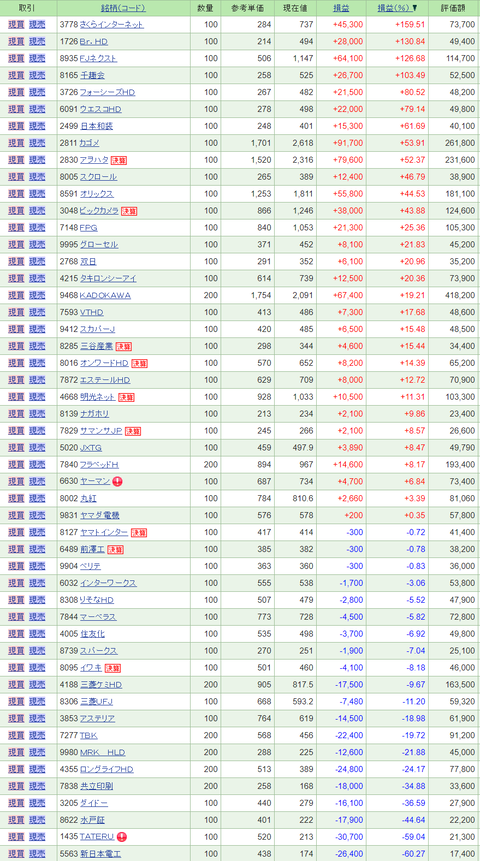This screenshot has width=480, height=861.
Task: Click the 決算 badge next to サマンサJP
Action: coord(133,431)
